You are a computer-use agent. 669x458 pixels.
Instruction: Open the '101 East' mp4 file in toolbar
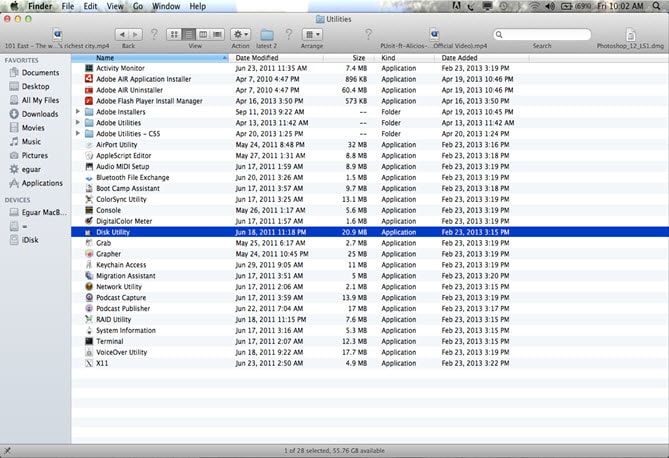click(57, 35)
